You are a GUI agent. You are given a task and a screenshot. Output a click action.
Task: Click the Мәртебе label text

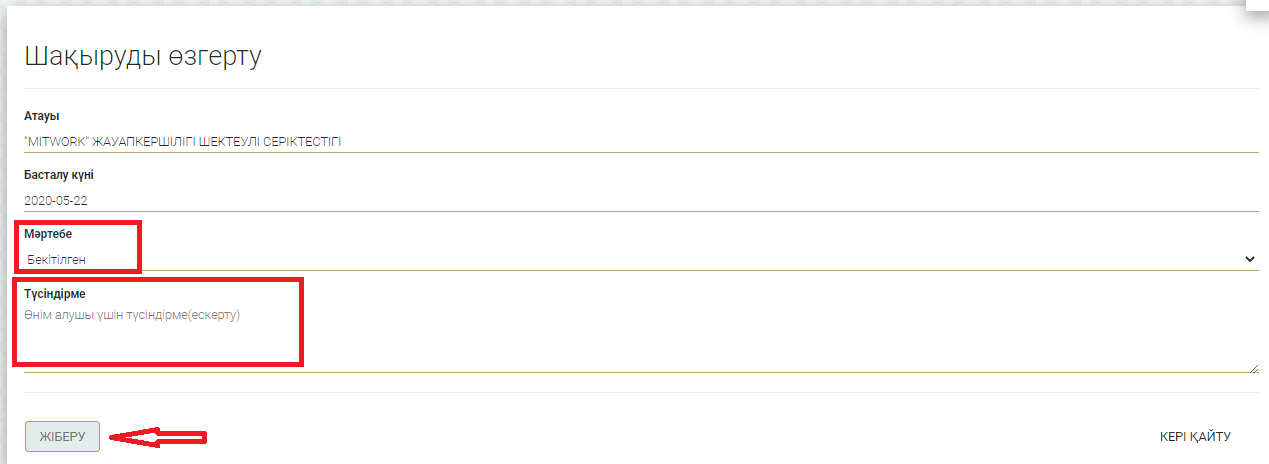[48, 234]
